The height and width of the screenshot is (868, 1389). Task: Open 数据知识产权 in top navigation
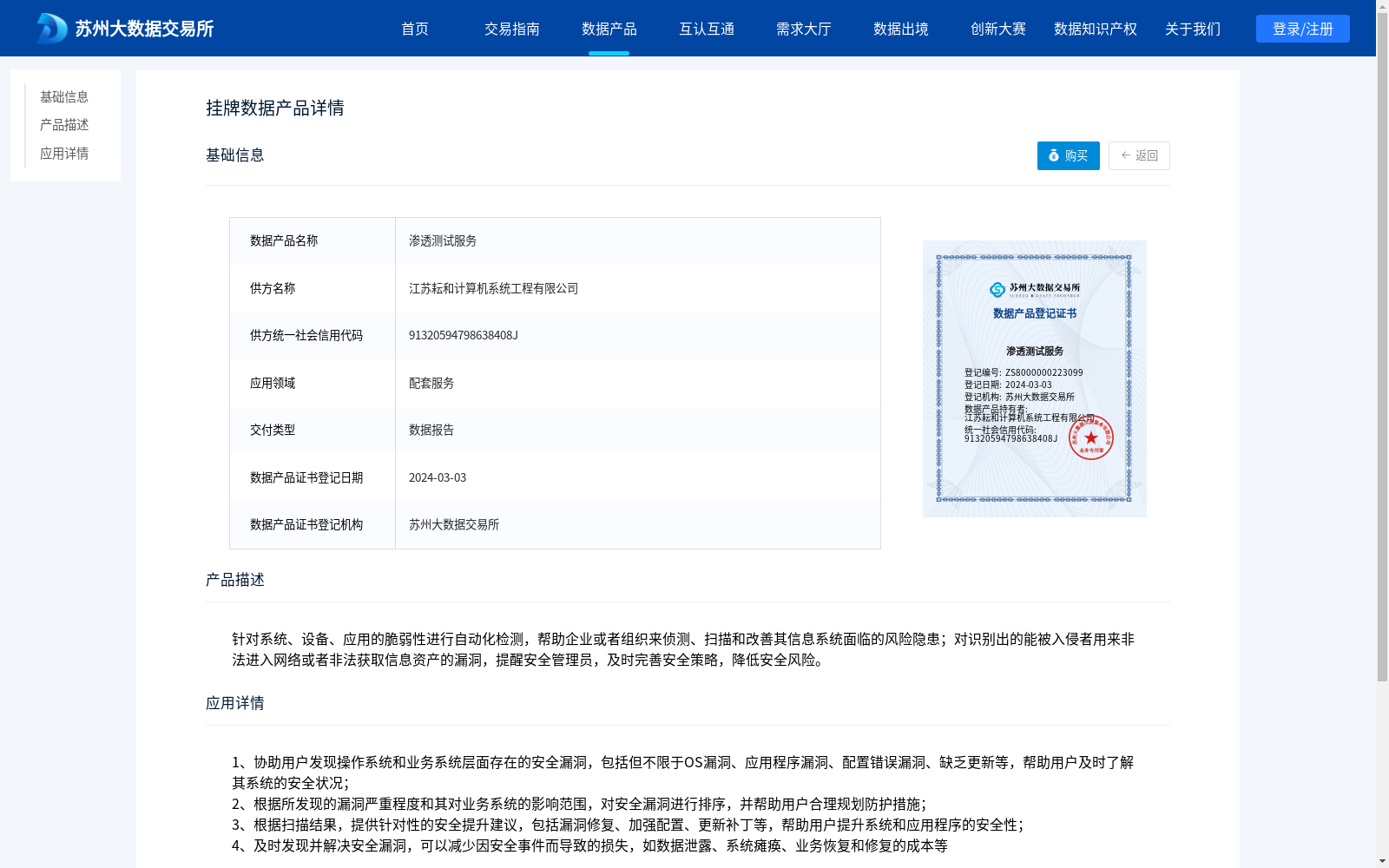coord(1096,29)
